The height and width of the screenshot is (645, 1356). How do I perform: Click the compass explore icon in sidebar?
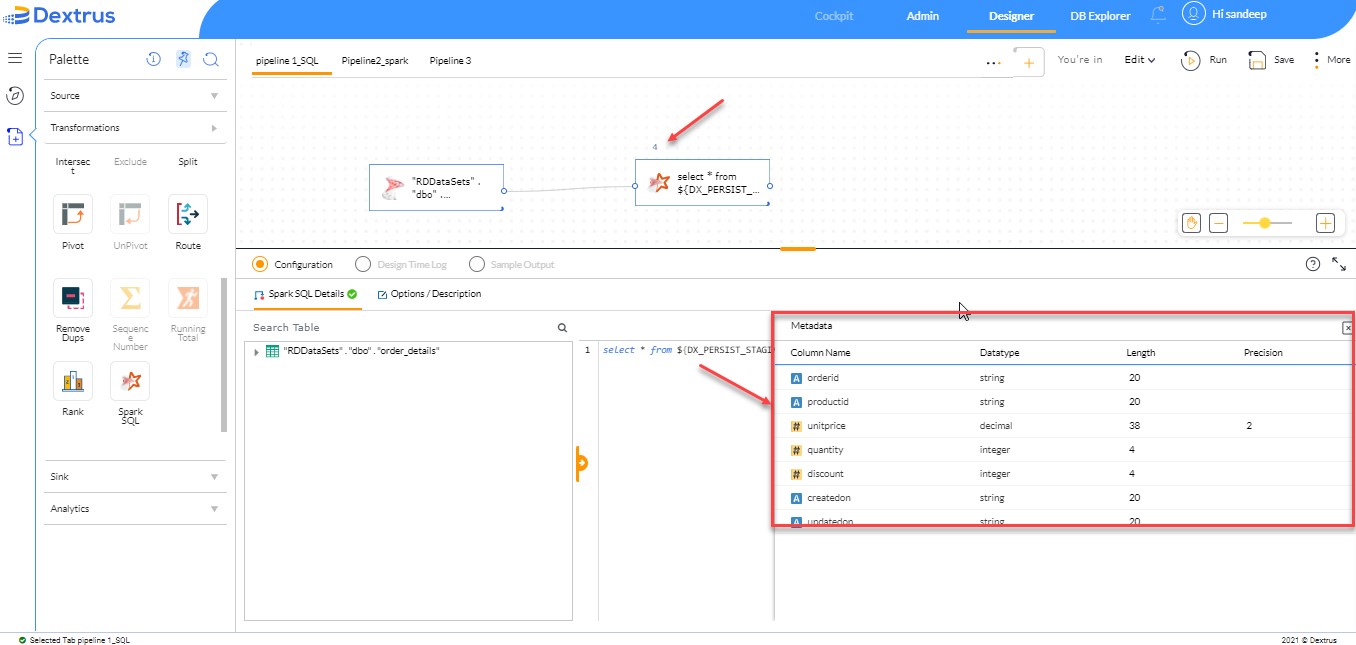click(x=15, y=96)
